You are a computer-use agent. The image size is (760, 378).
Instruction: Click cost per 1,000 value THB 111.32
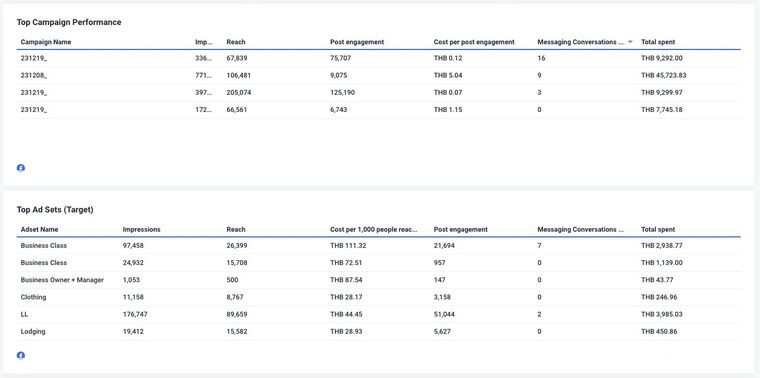(348, 246)
